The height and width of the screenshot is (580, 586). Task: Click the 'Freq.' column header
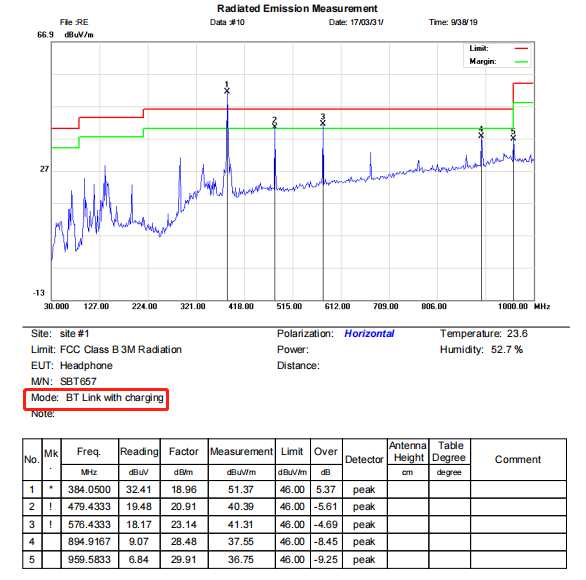point(89,452)
